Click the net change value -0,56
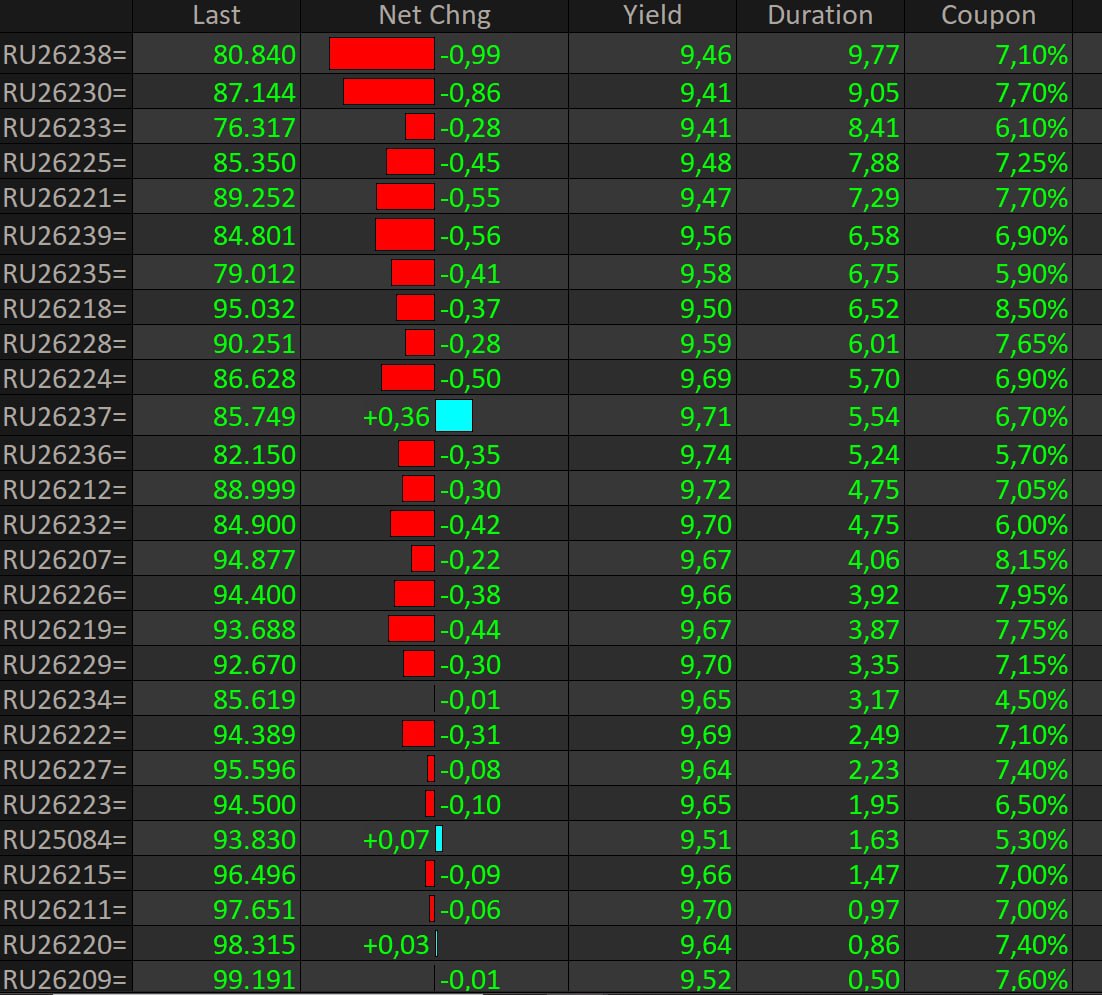 (470, 236)
